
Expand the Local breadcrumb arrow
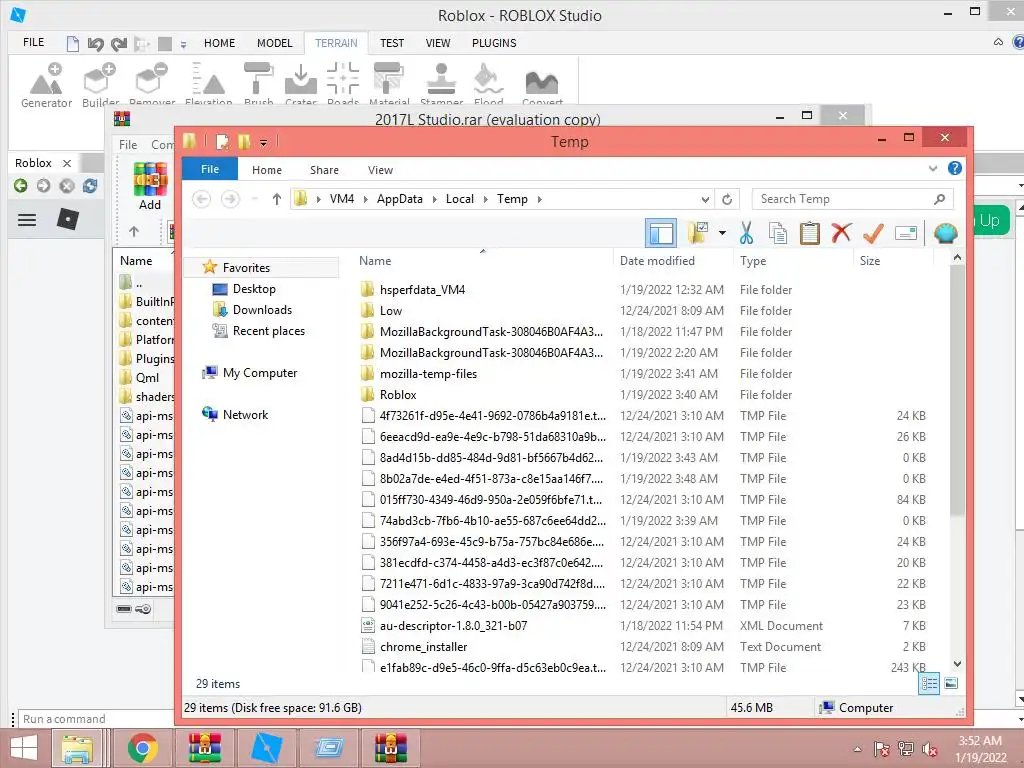pos(485,199)
